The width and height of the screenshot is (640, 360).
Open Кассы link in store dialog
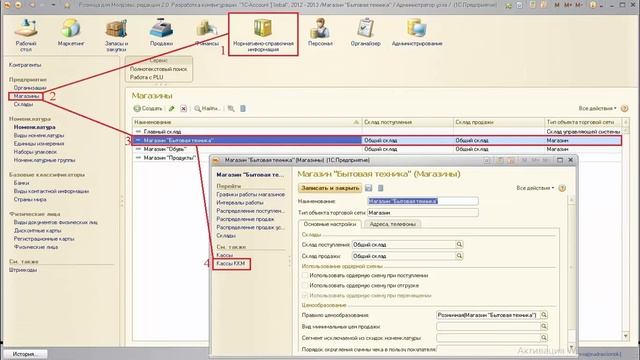tap(224, 255)
